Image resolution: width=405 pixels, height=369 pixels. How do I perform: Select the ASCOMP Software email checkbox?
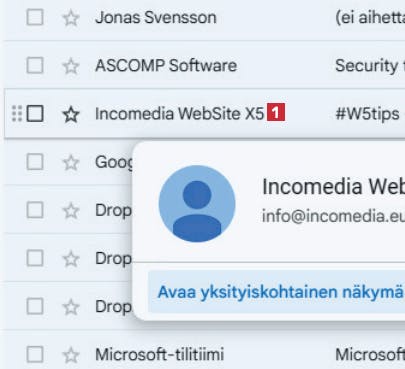coord(35,65)
